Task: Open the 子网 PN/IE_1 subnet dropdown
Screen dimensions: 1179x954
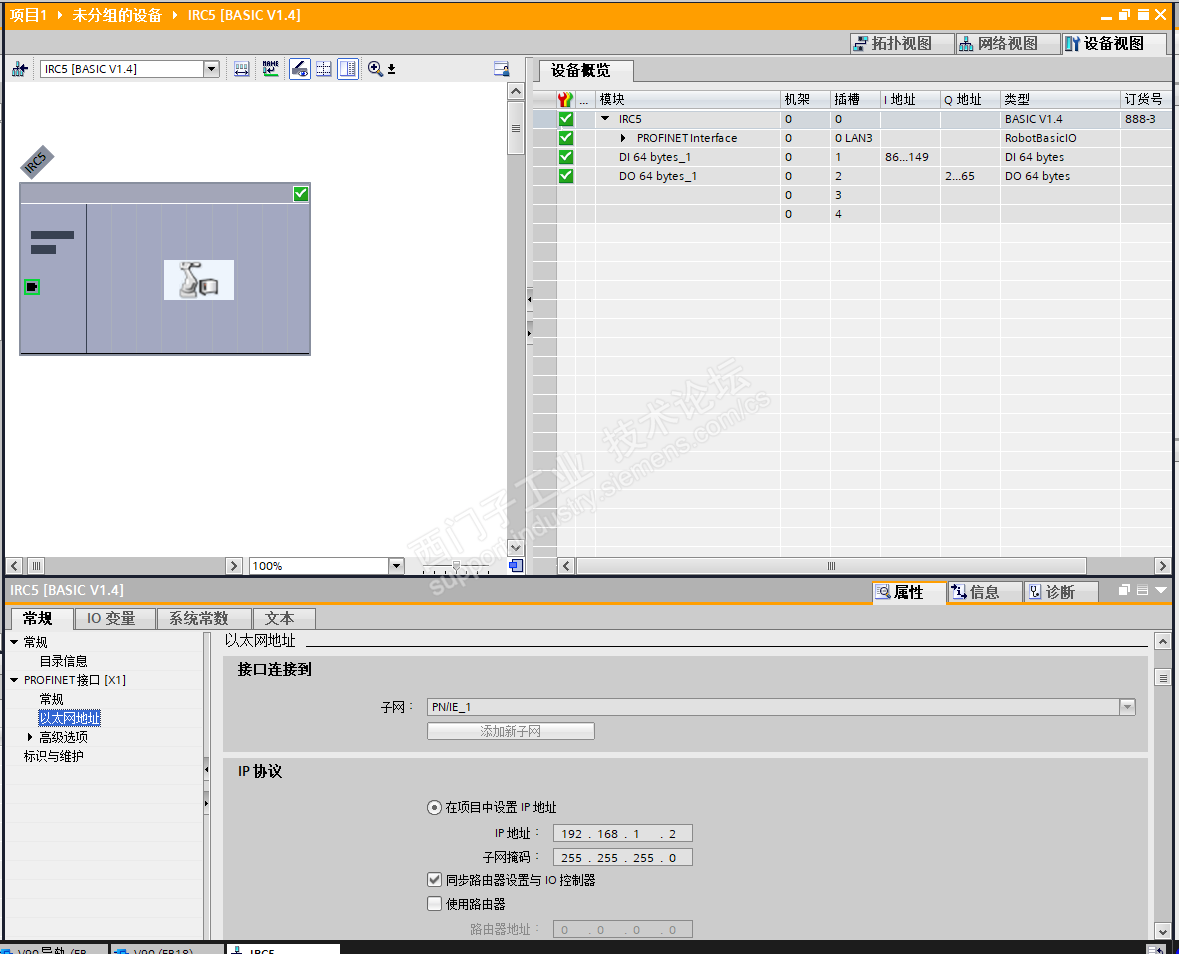Action: 1126,707
